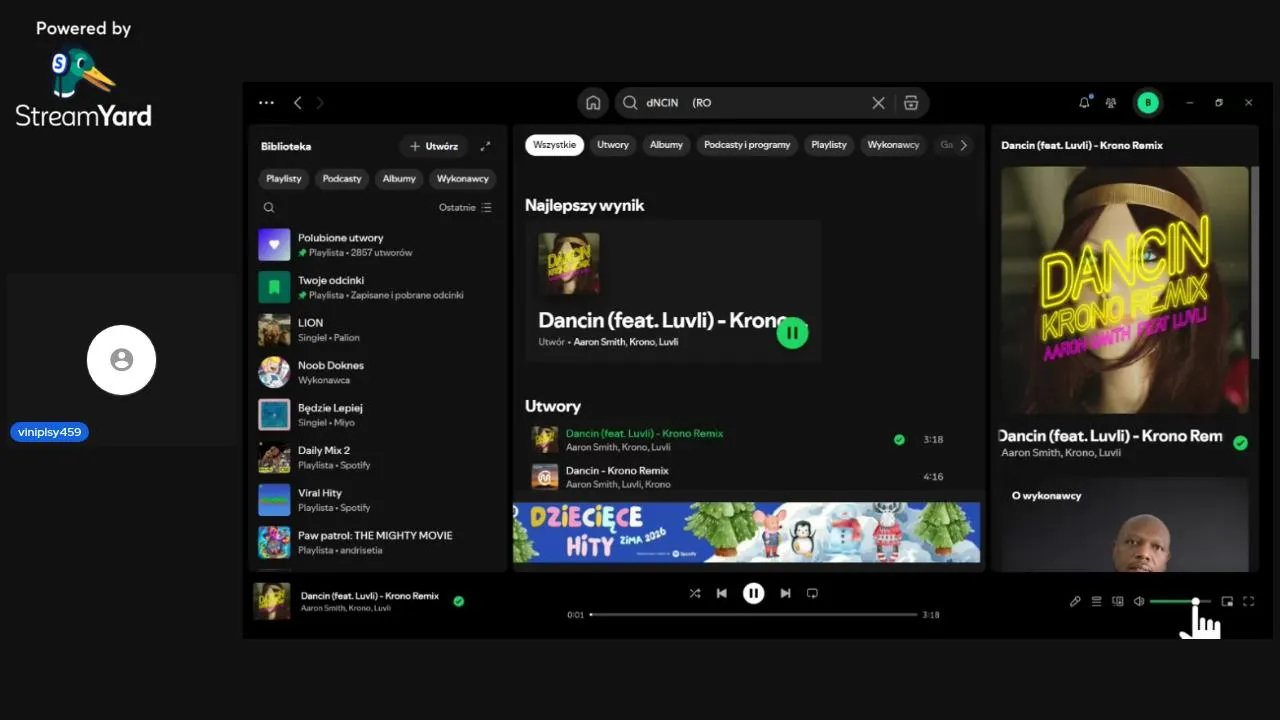1280x720 pixels.
Task: Open the green profile avatar B
Action: 1147,102
